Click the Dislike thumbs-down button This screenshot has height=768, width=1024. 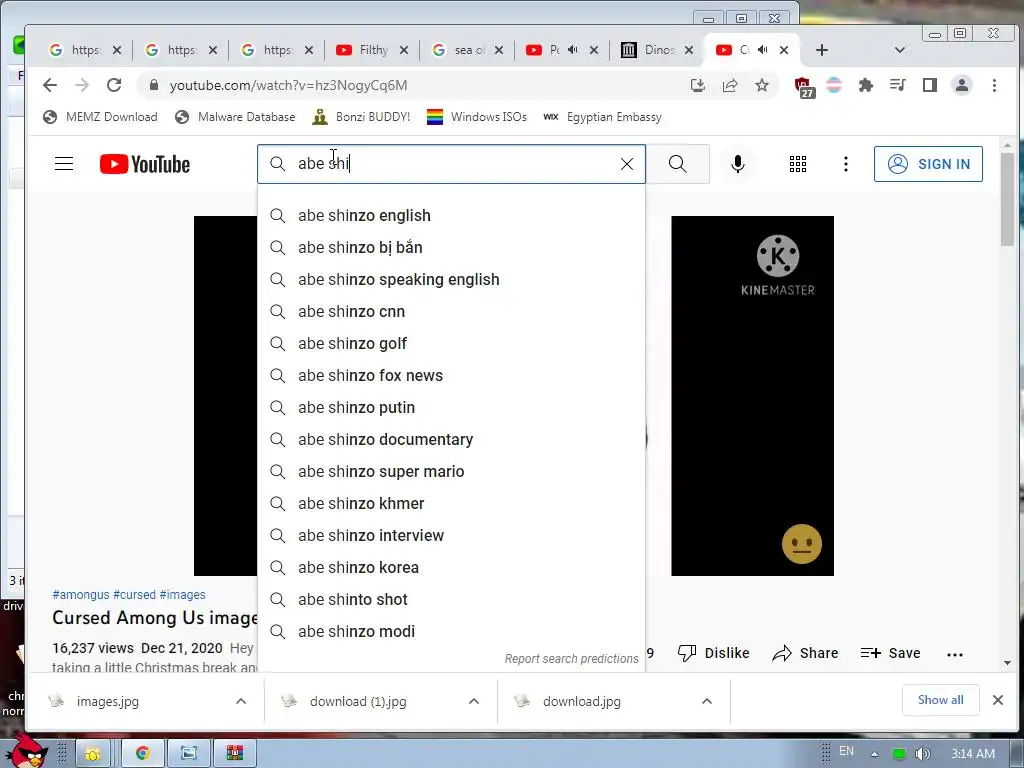pyautogui.click(x=713, y=653)
